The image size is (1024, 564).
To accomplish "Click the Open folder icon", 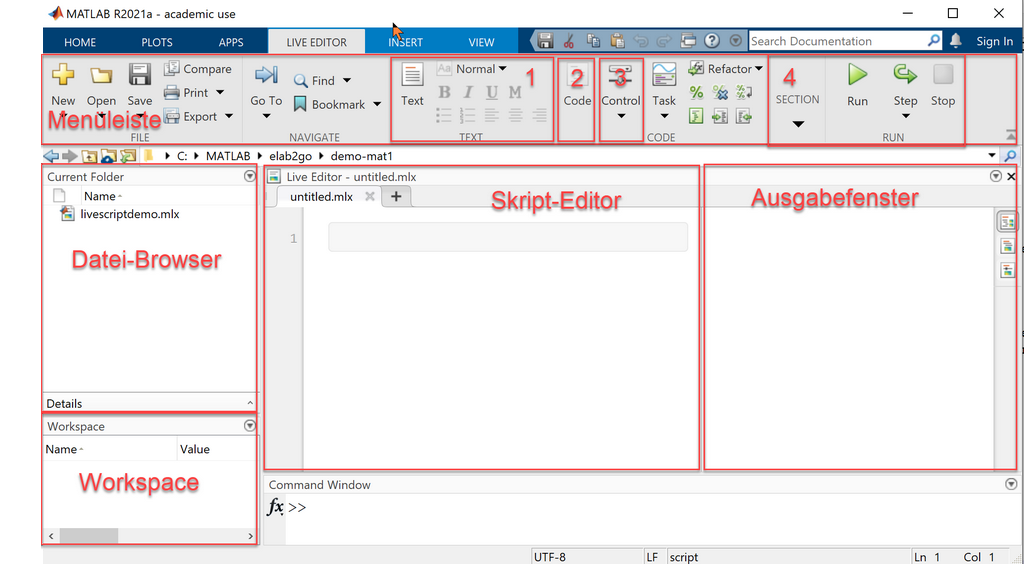I will 101,75.
